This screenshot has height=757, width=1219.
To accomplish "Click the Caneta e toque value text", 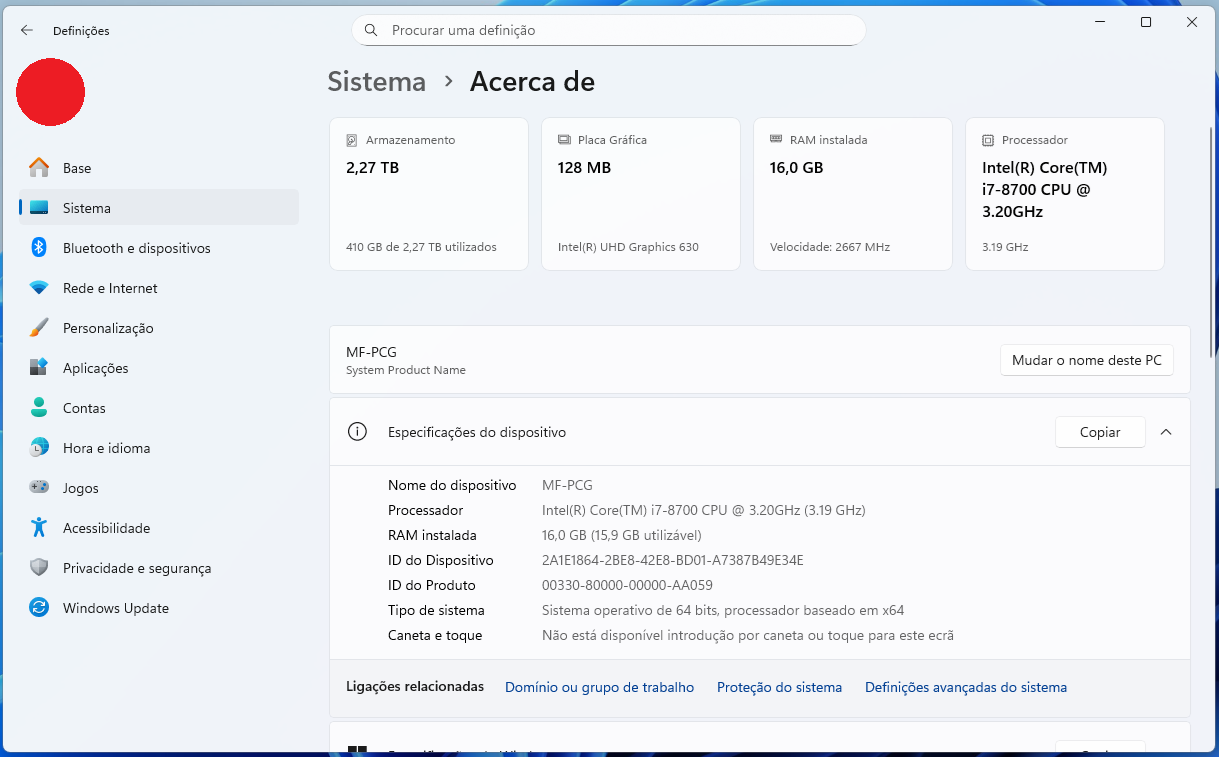I will (x=748, y=635).
